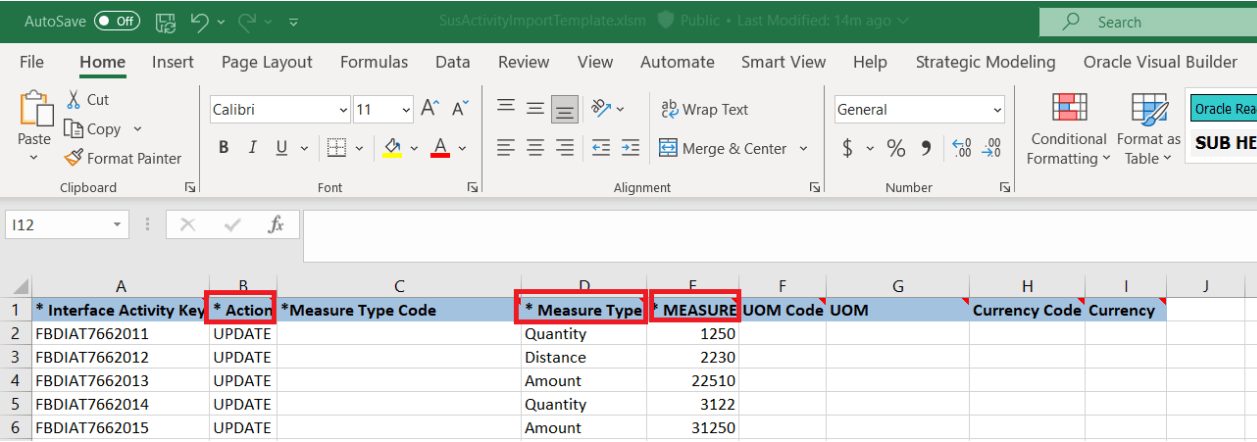
Task: Apply the yellow fill color bucket
Action: pyautogui.click(x=391, y=148)
